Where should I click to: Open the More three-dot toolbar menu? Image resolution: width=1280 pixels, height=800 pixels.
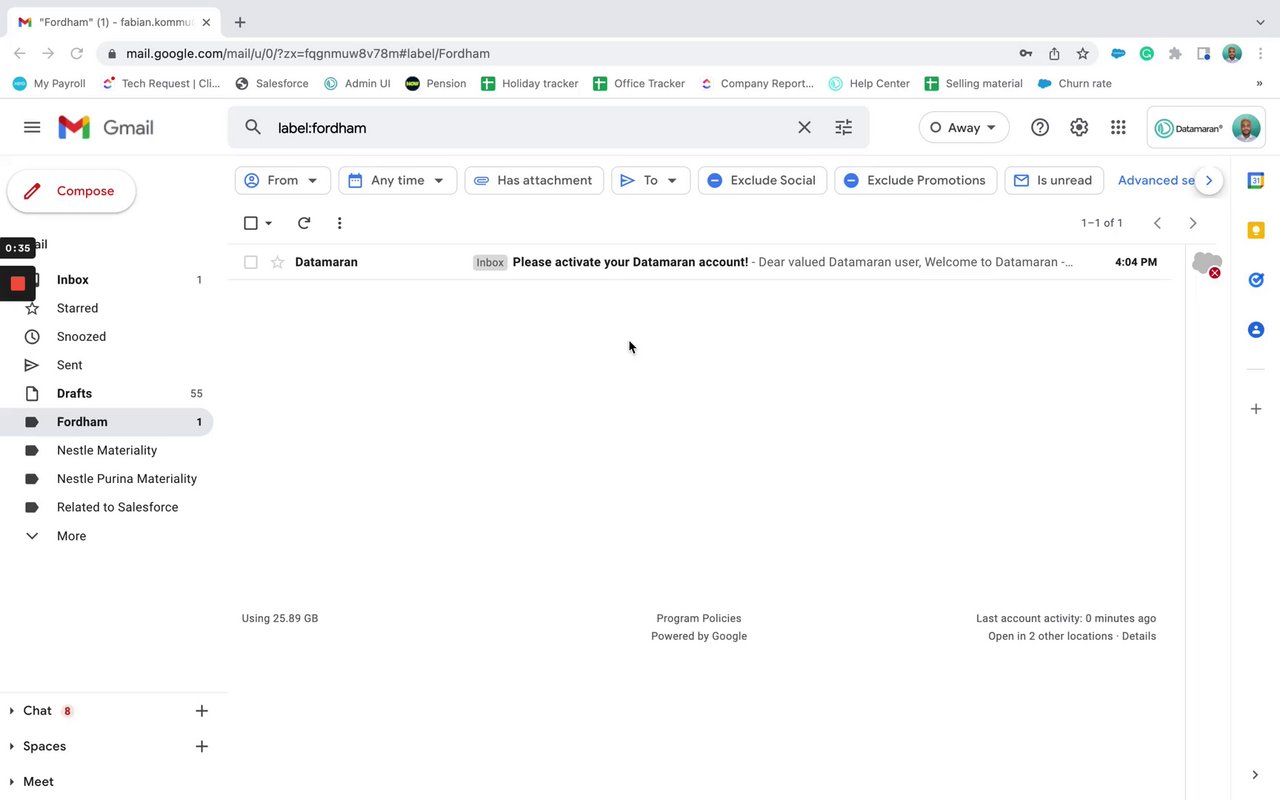click(x=339, y=223)
